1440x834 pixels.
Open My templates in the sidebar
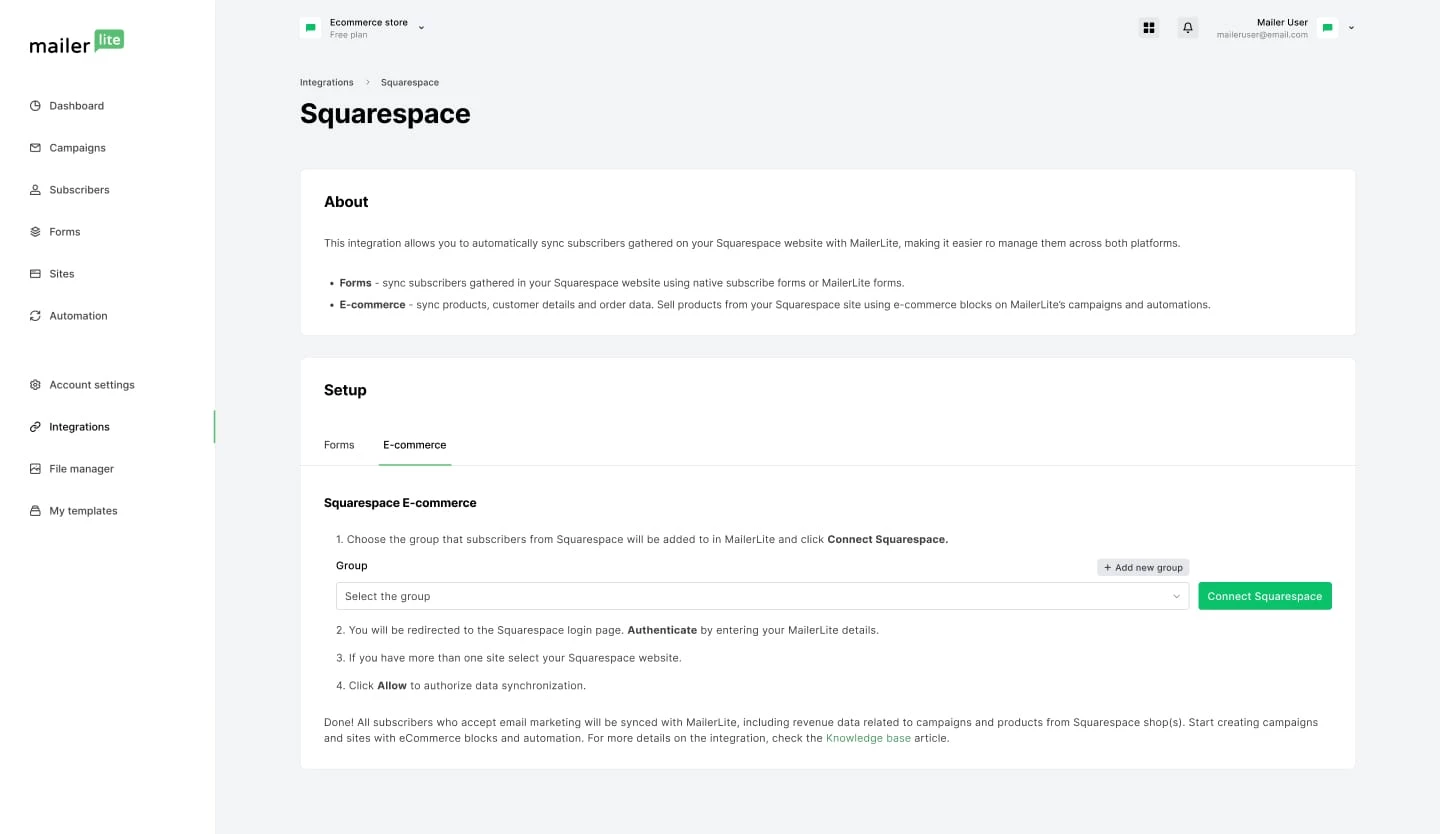click(83, 511)
